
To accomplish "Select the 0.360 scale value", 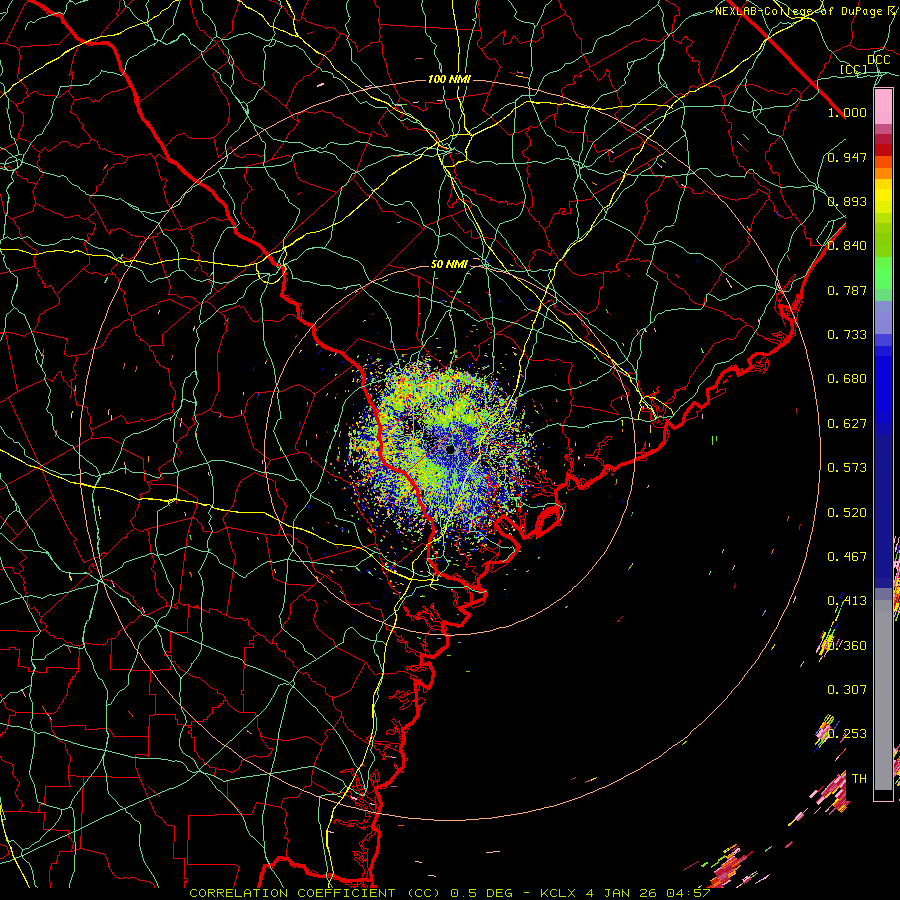I will pos(847,645).
